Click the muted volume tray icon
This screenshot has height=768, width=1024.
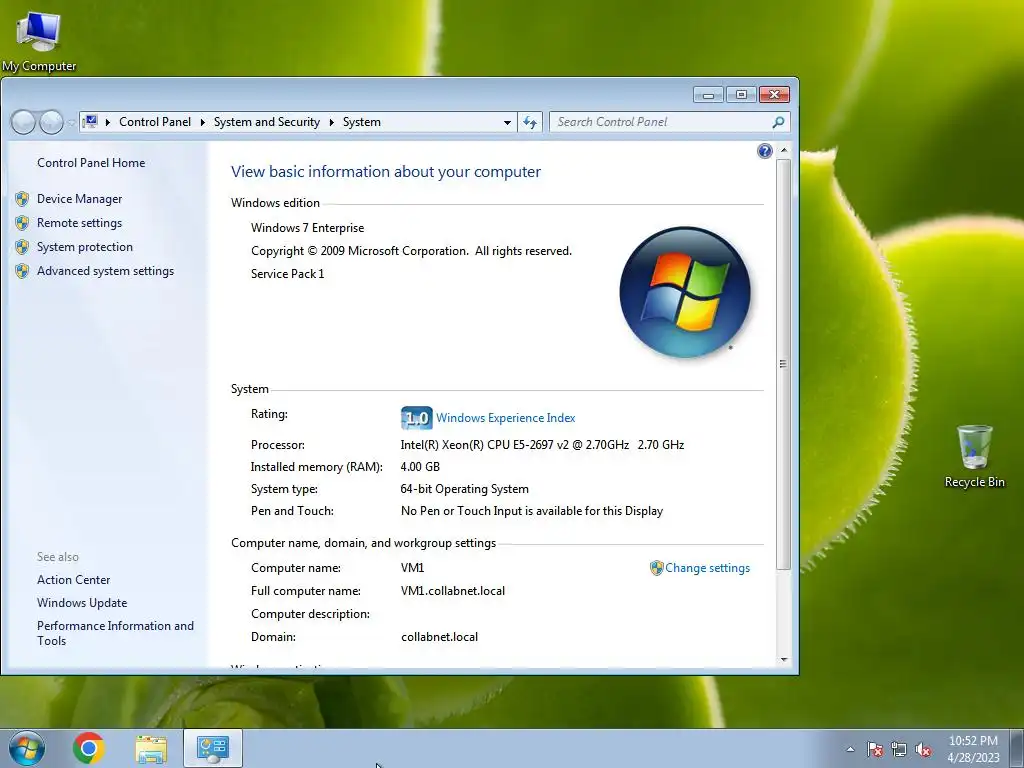pyautogui.click(x=923, y=749)
